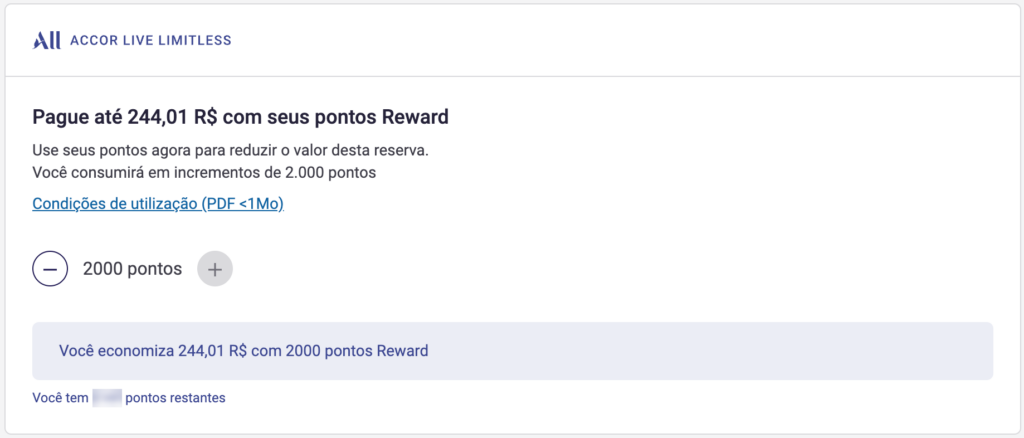
Task: Click the "Use seus pontos agora" description line
Action: point(237,151)
